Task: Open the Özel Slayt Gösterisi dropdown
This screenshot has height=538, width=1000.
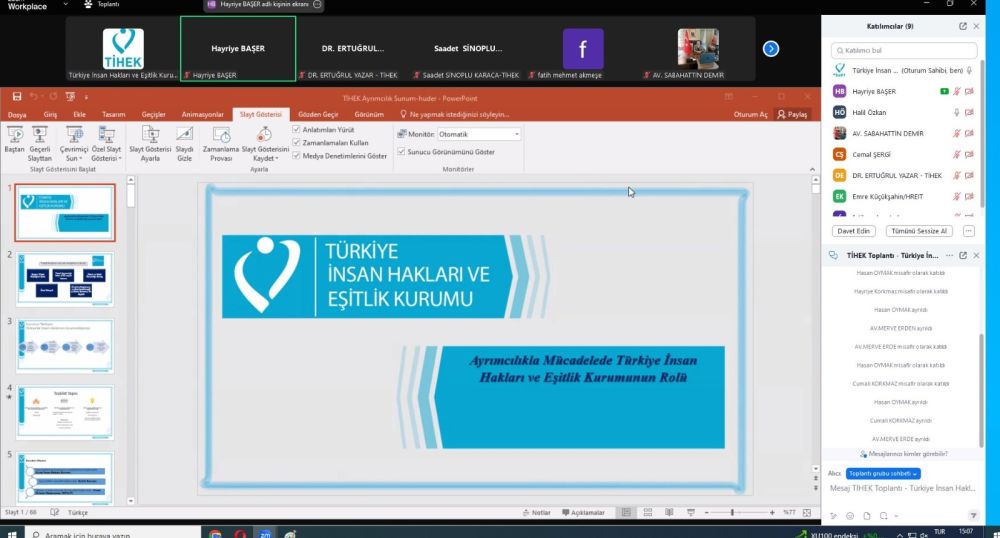Action: point(106,143)
